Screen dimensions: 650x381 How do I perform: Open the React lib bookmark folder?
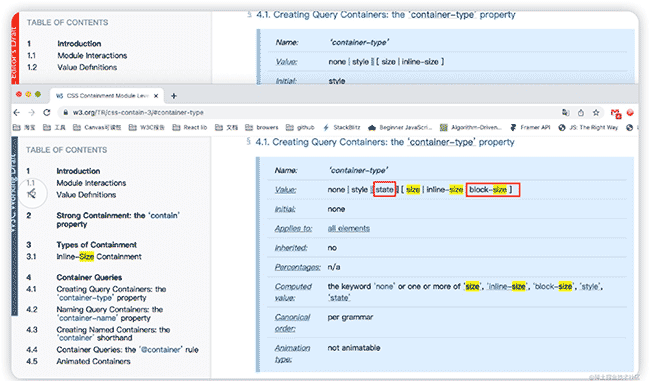189,127
